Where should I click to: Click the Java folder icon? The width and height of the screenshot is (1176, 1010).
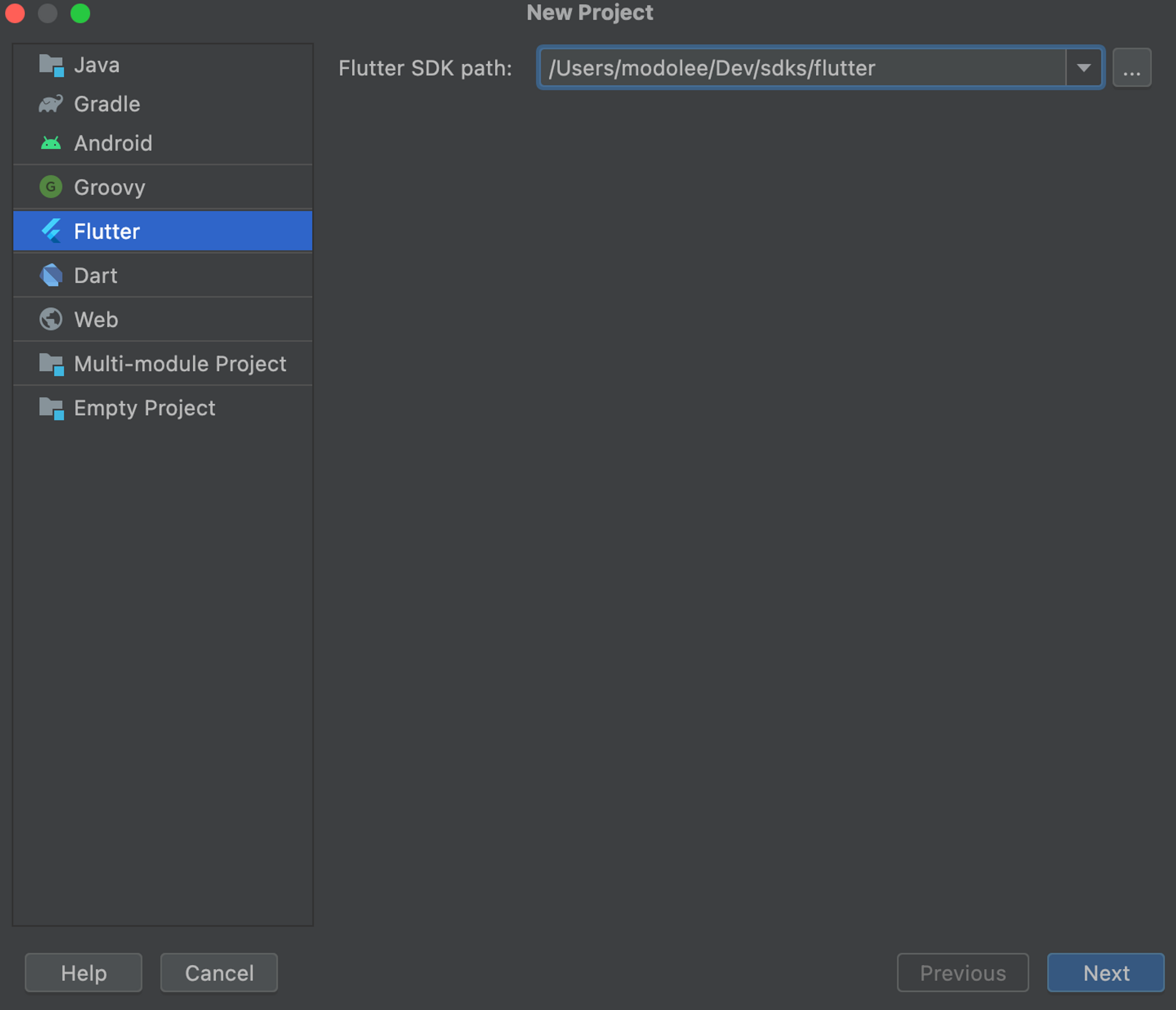click(51, 65)
